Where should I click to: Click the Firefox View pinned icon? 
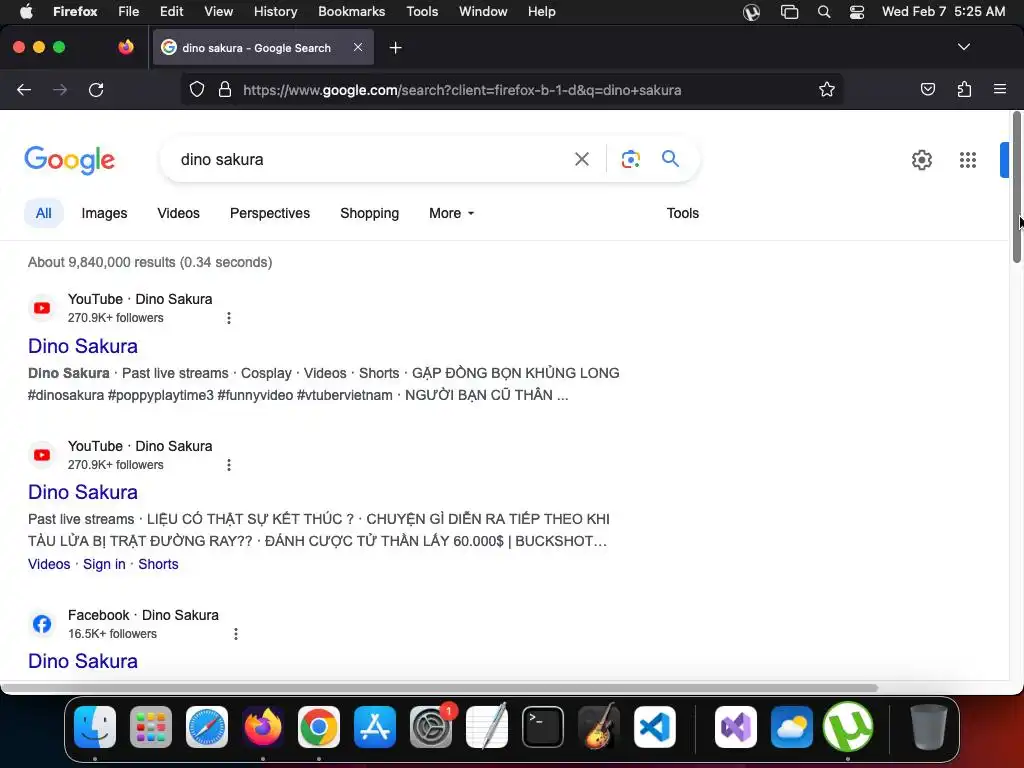coord(126,47)
